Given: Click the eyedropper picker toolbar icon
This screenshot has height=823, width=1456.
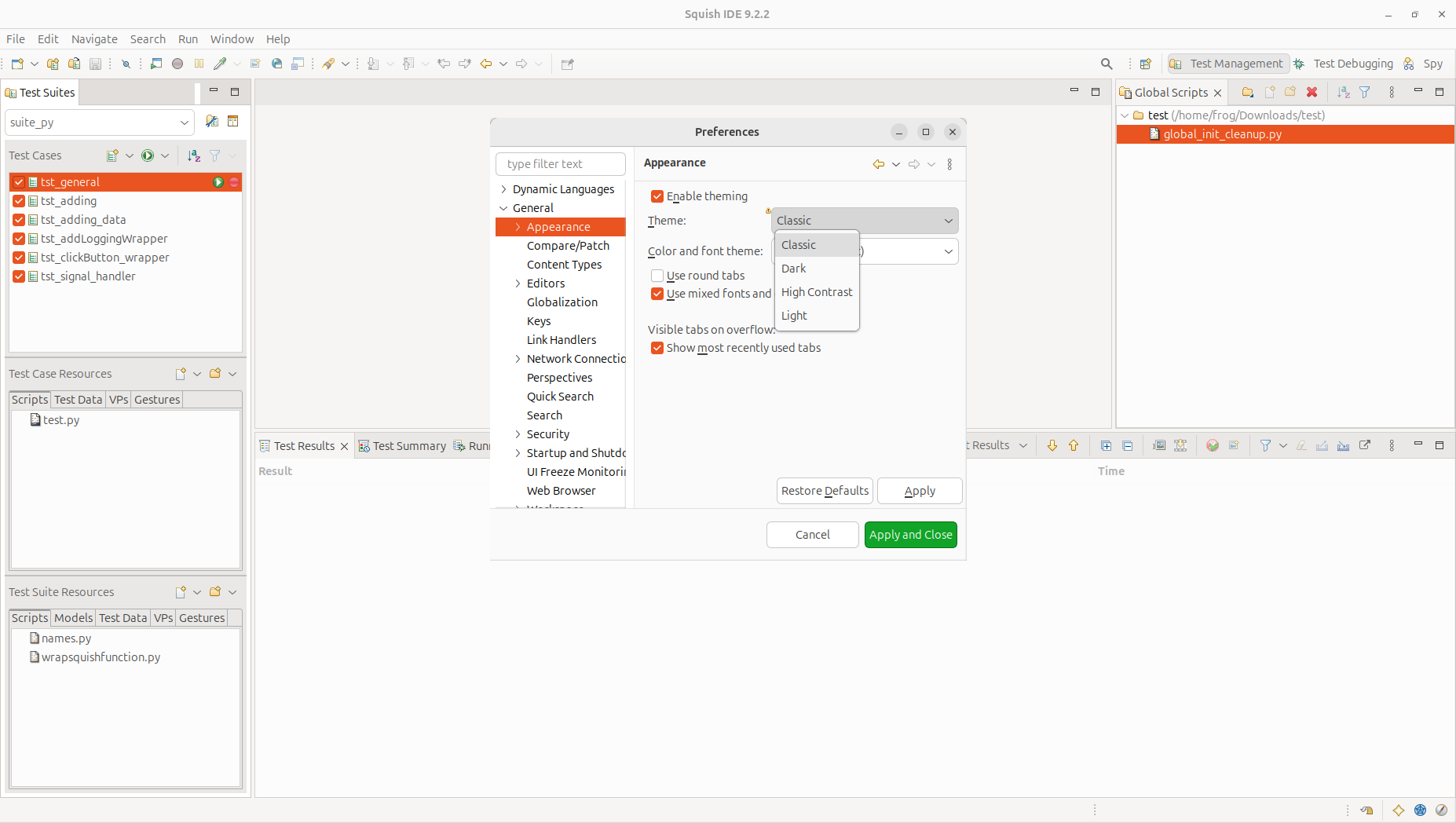Looking at the screenshot, I should coord(220,64).
